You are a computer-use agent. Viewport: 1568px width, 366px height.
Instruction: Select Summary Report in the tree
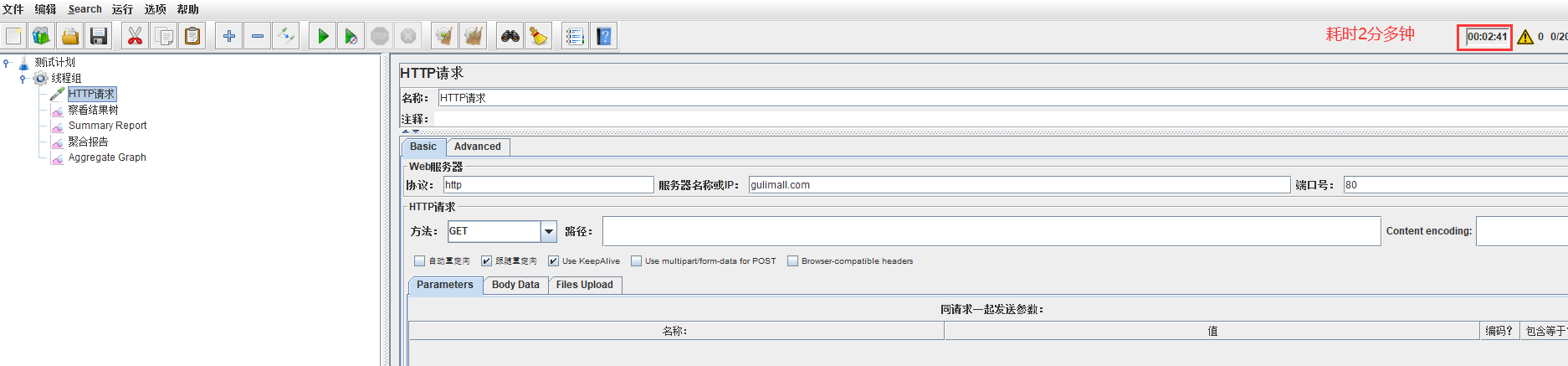(x=107, y=126)
